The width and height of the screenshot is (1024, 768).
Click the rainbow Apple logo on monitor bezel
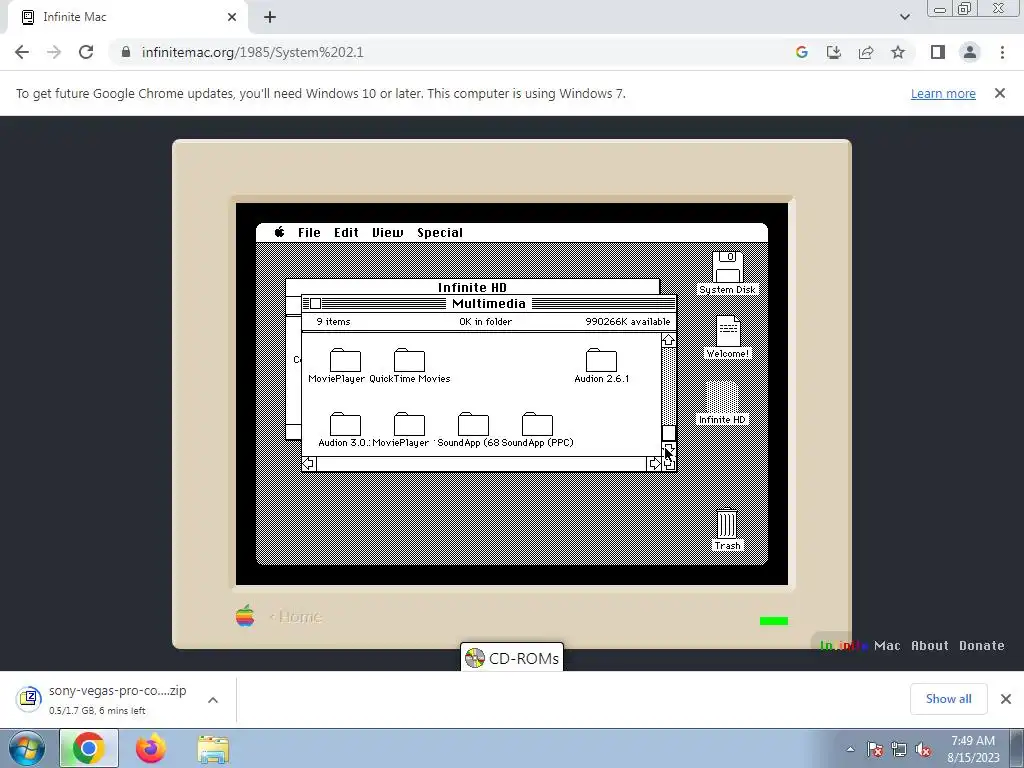click(245, 616)
